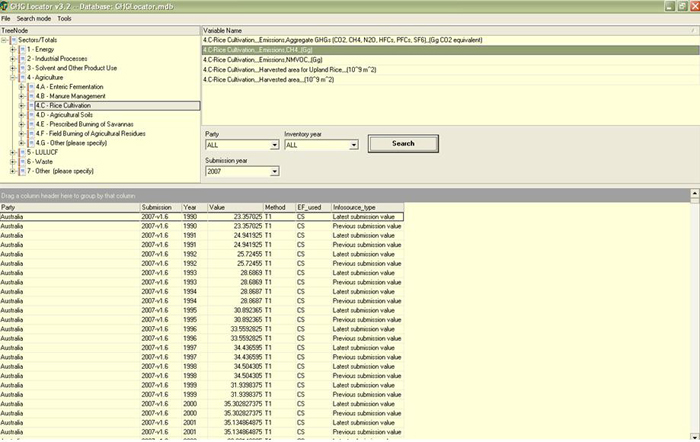Click the node icon beside 2 - Industrial Processes

pos(21,58)
